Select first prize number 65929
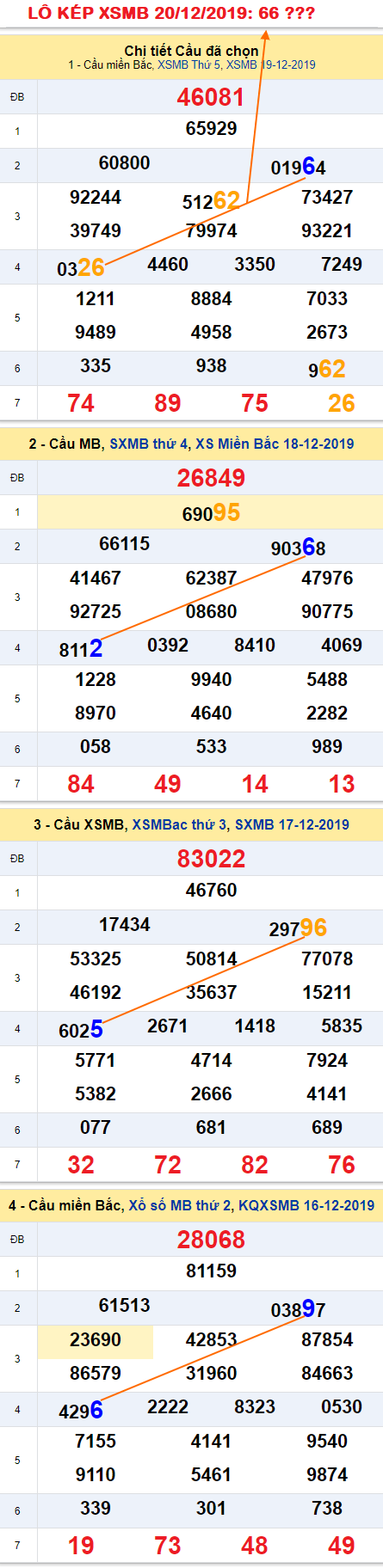The image size is (383, 1568). tap(211, 129)
